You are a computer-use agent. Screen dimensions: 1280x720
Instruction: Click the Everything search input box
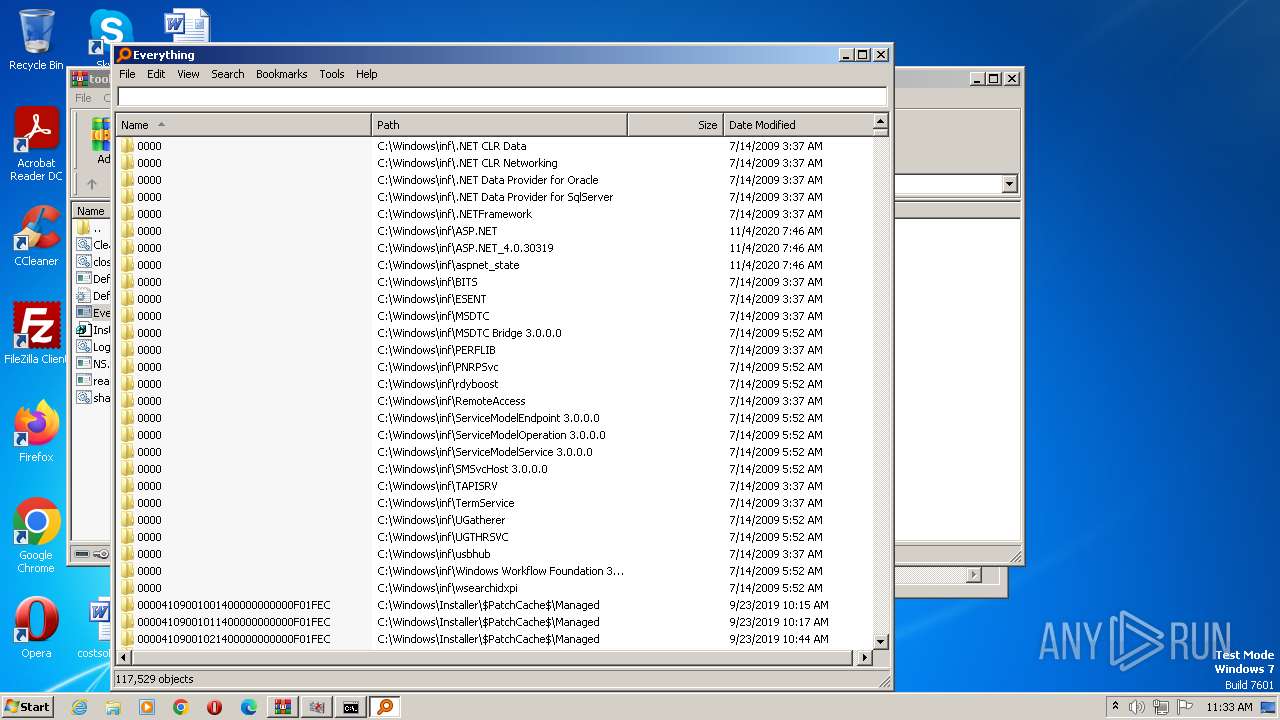[502, 97]
